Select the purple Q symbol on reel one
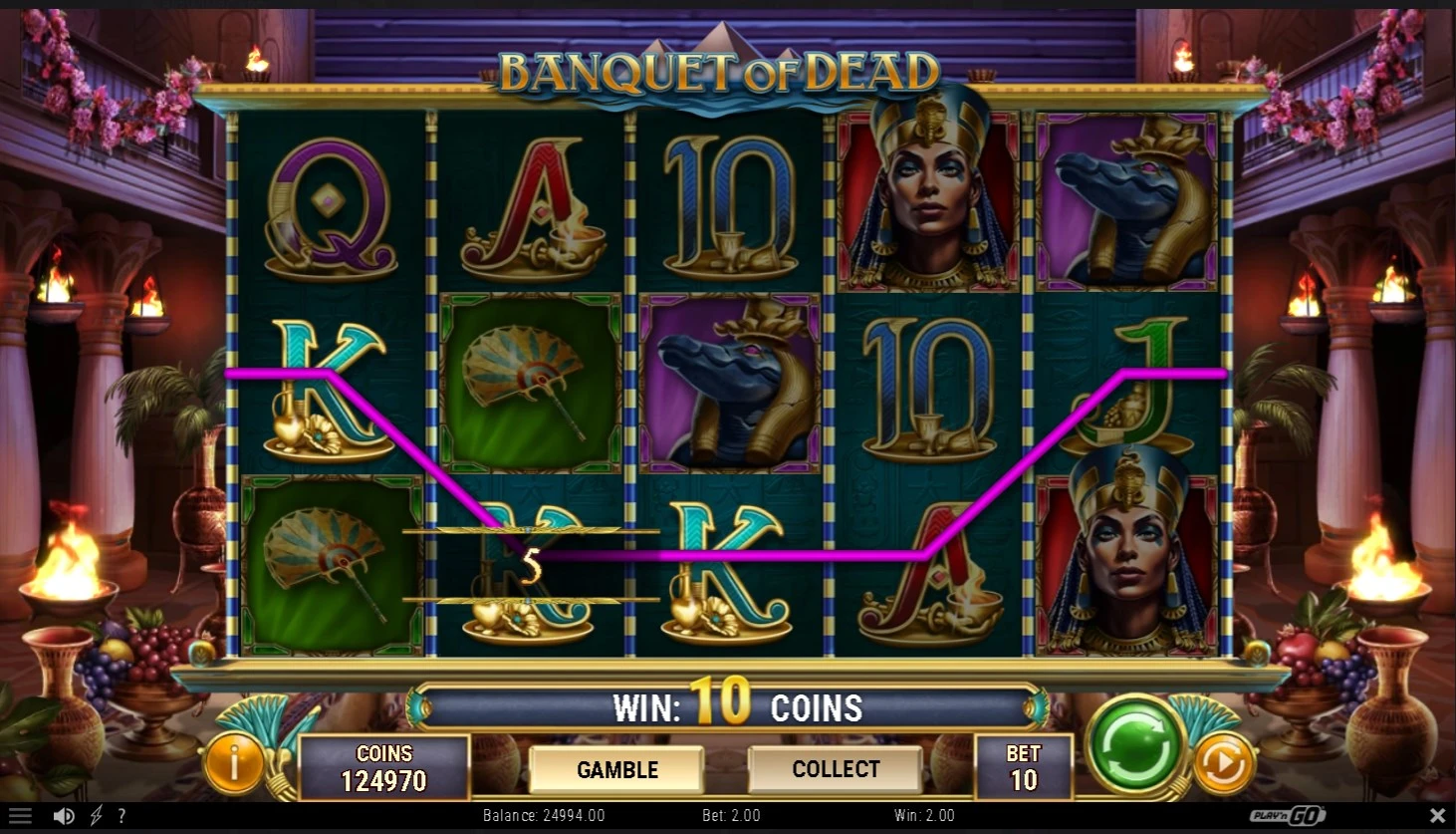Screen dimensions: 1456x834 [x=331, y=205]
